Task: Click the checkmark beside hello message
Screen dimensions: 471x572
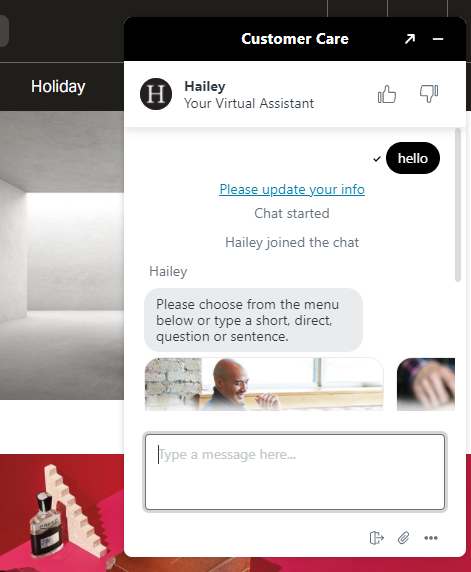Action: point(377,159)
